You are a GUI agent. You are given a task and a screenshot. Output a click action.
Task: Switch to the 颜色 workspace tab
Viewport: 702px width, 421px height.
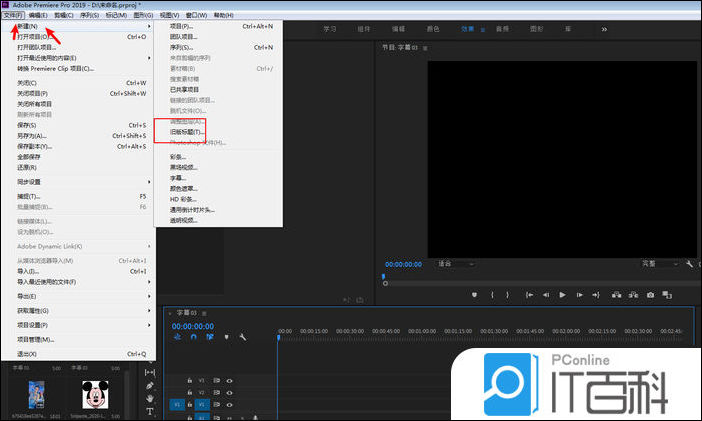pos(432,29)
